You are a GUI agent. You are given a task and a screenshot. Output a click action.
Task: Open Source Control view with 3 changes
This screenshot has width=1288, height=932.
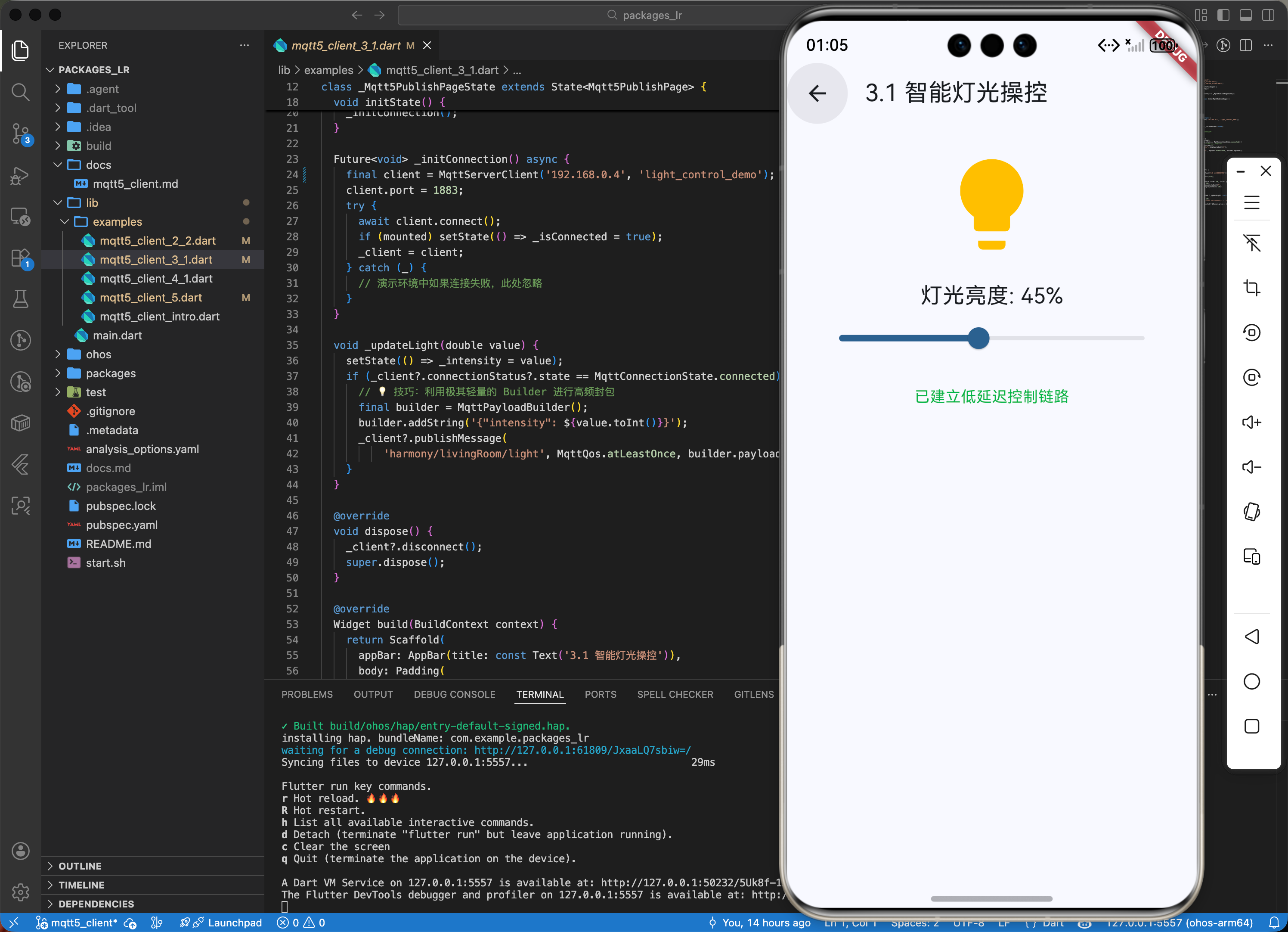tap(20, 134)
